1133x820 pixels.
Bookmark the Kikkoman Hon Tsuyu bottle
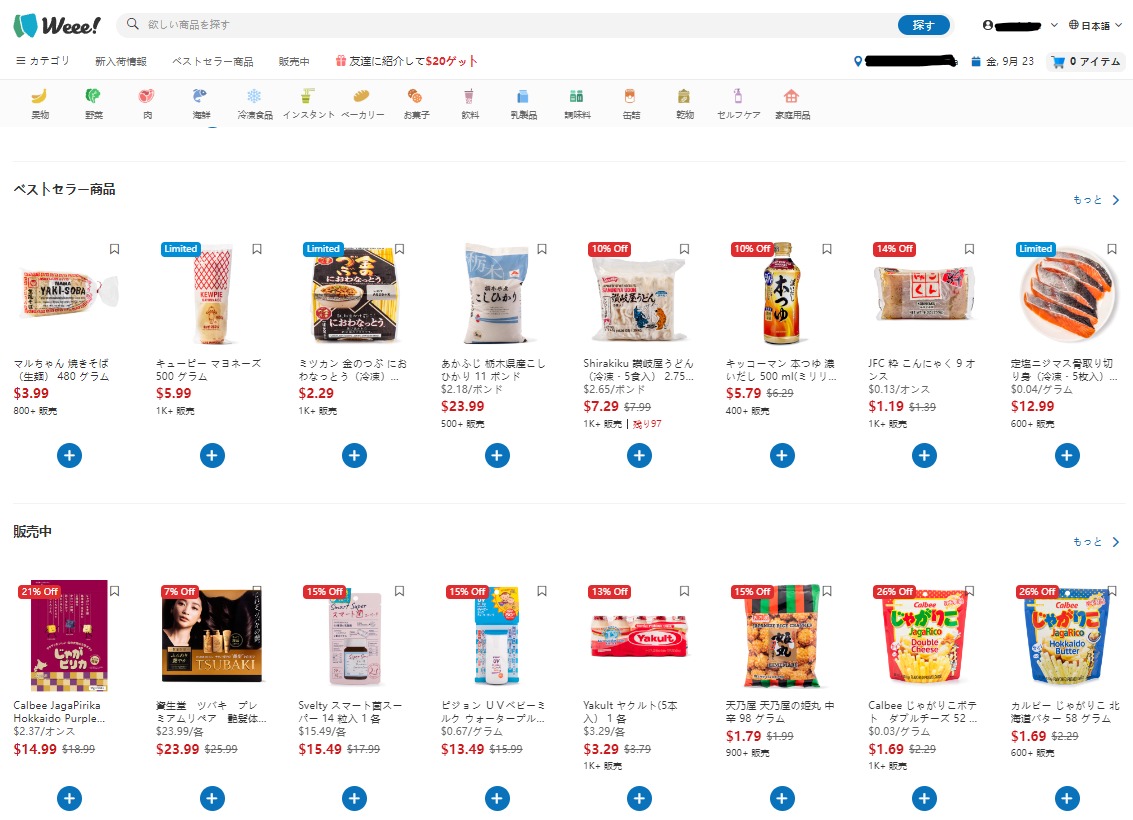[x=827, y=249]
